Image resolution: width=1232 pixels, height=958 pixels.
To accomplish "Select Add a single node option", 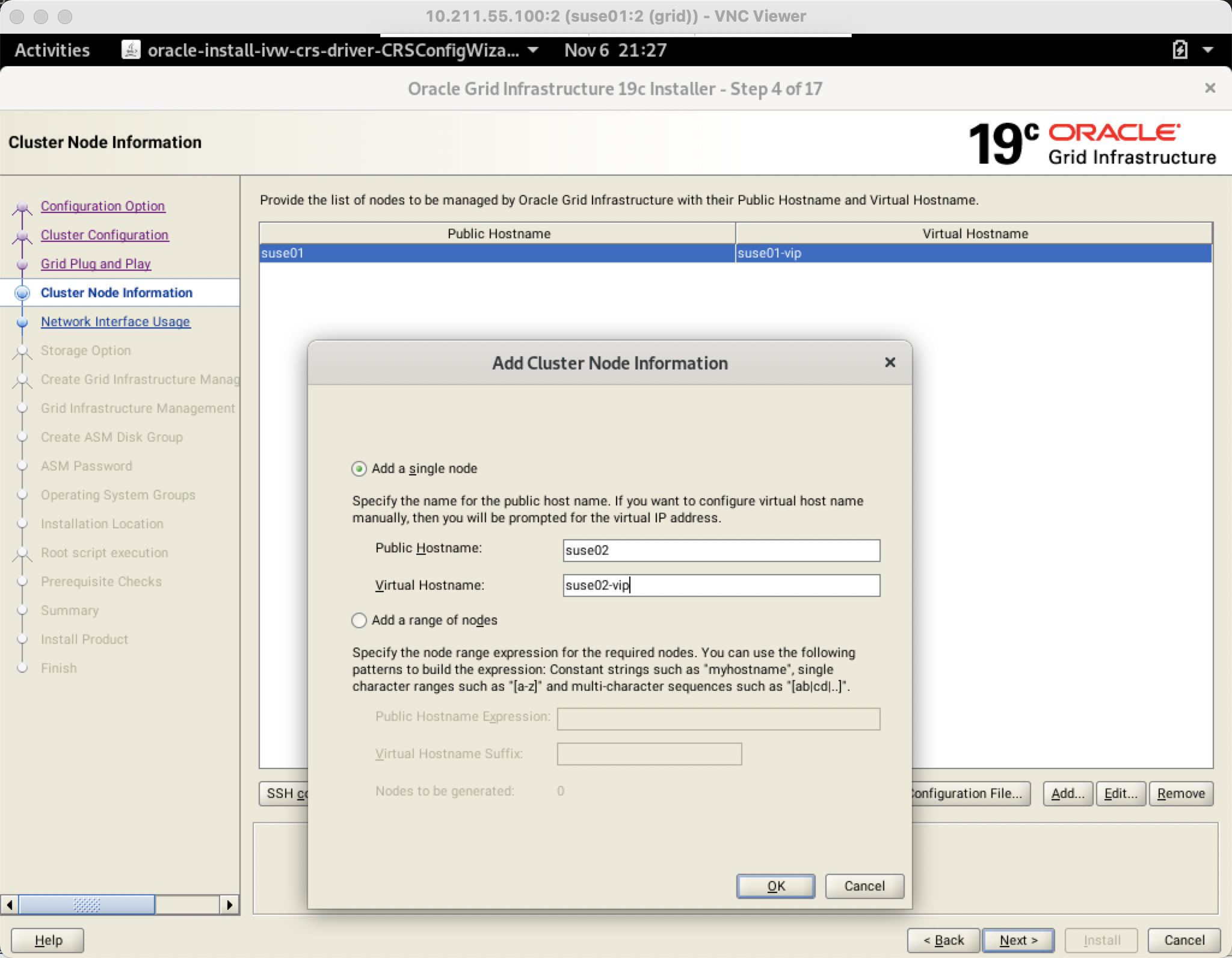I will 359,469.
